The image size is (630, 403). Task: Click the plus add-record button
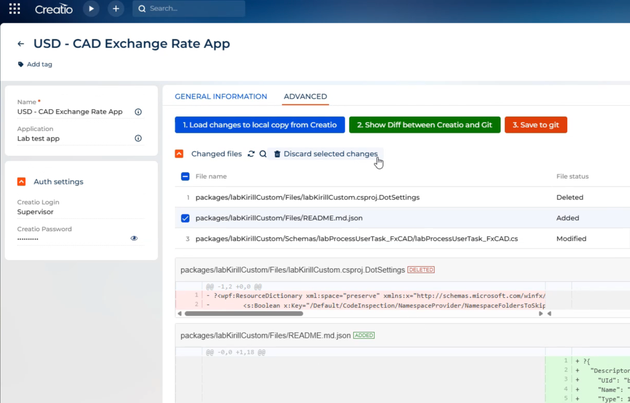pyautogui.click(x=116, y=8)
